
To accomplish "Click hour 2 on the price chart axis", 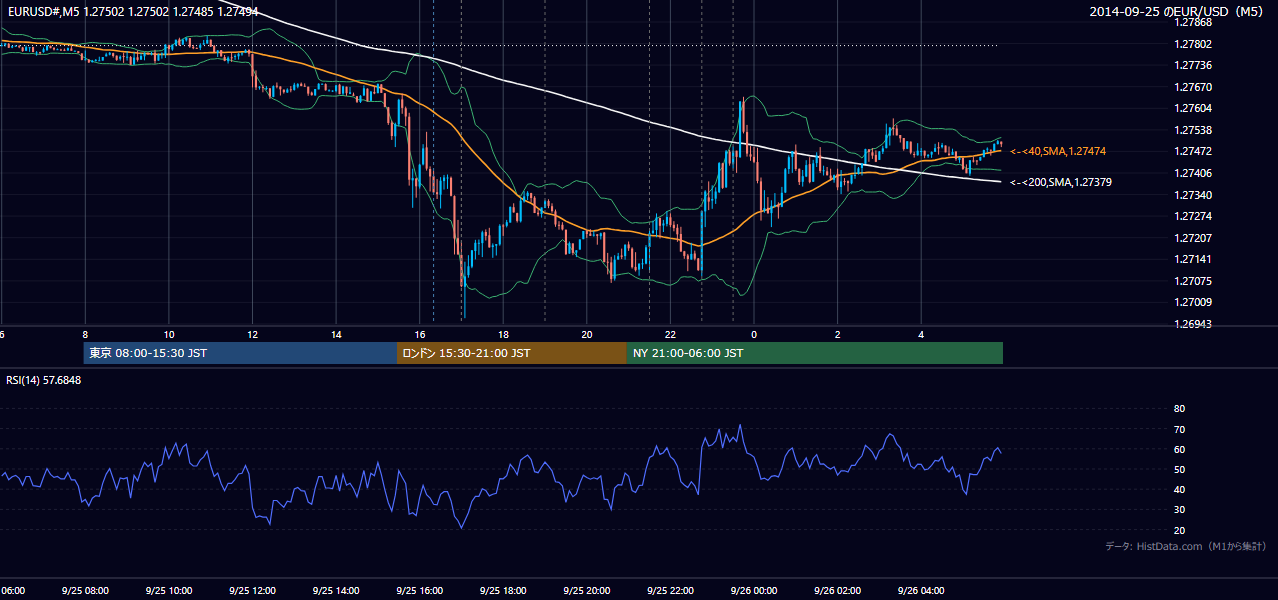I will pos(838,335).
